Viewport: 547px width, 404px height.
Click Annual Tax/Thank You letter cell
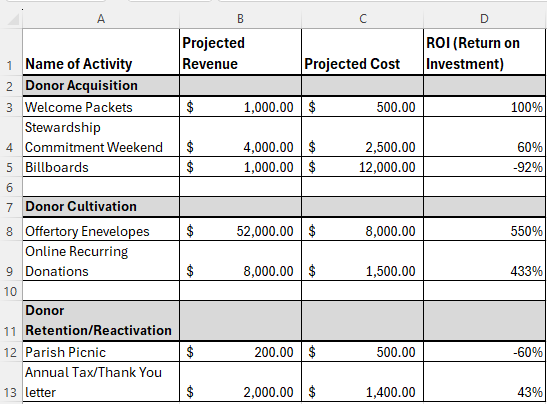101,382
